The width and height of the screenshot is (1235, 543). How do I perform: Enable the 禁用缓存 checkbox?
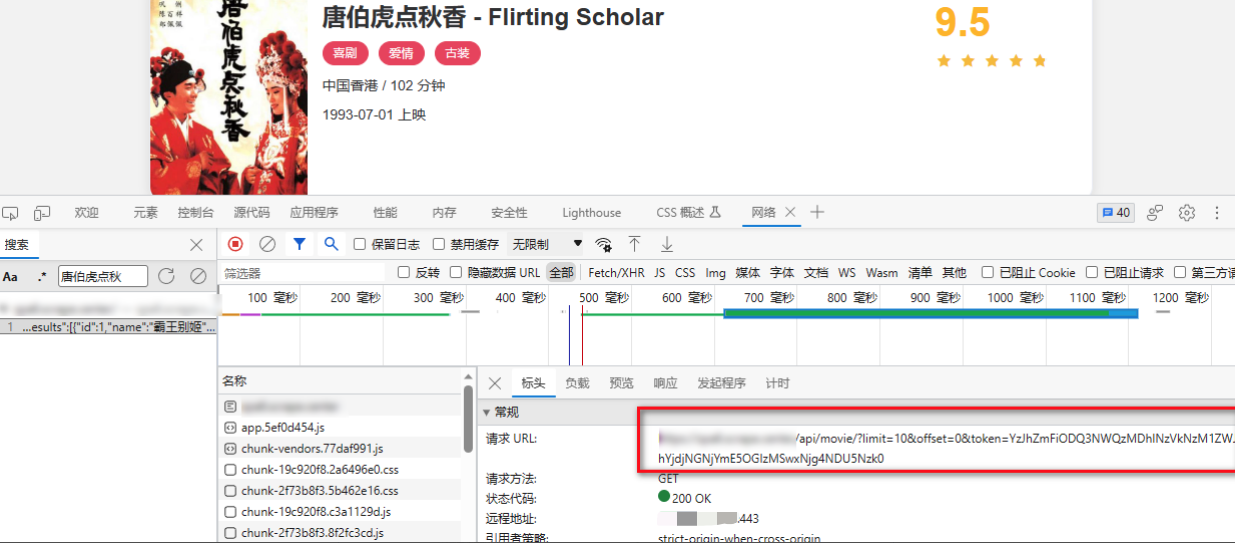click(439, 244)
